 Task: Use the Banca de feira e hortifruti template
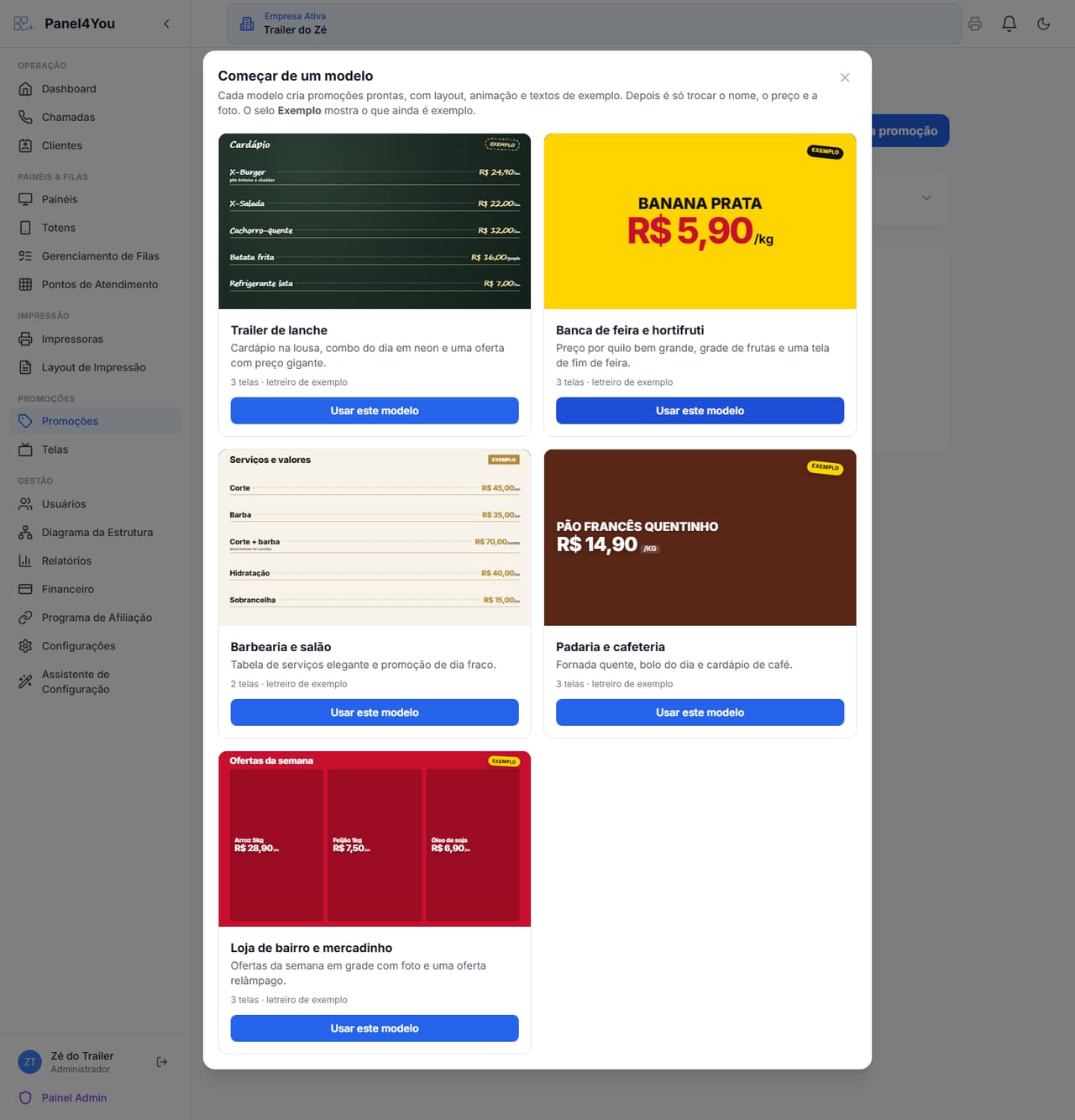pyautogui.click(x=700, y=411)
